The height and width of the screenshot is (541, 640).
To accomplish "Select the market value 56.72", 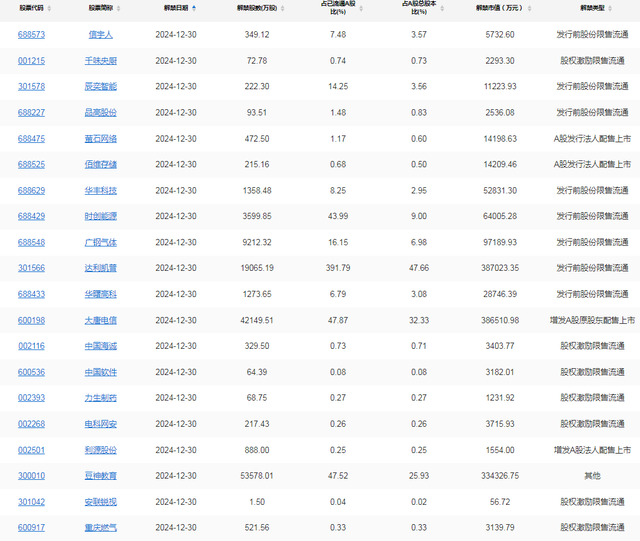I will click(500, 502).
